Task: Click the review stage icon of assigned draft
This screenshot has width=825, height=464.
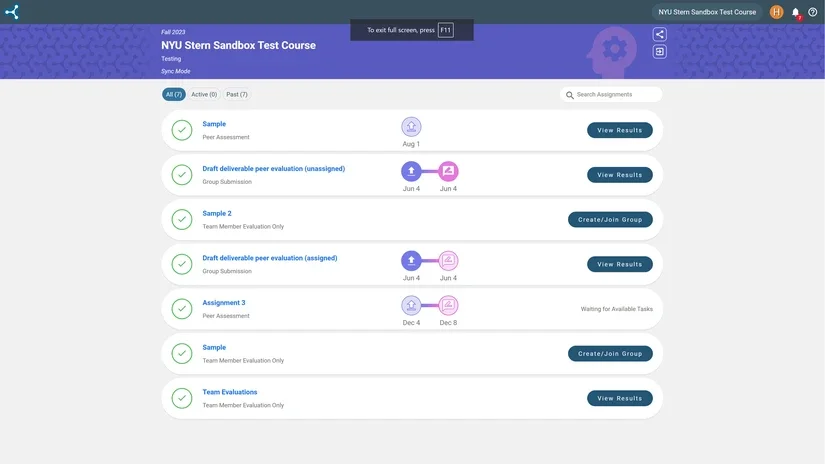Action: (448, 260)
